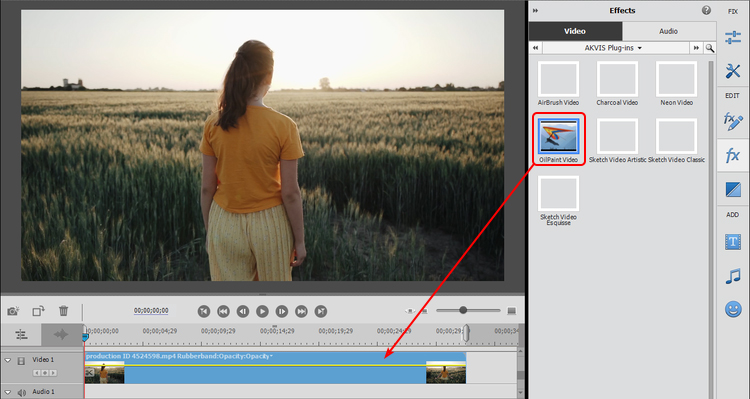The image size is (750, 399).
Task: Go to previous keyframe arrow on Video 1
Action: click(x=37, y=373)
